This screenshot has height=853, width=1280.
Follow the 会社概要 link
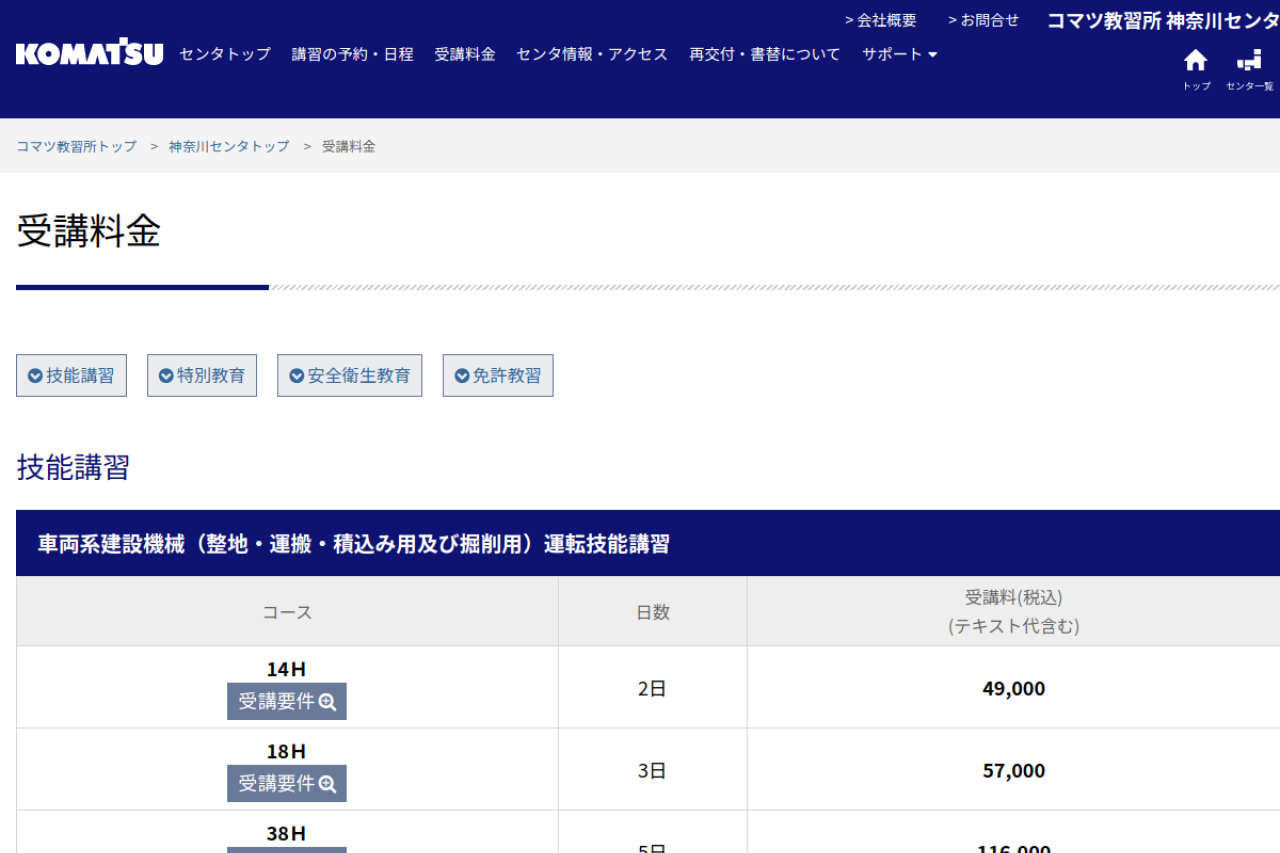pos(880,20)
